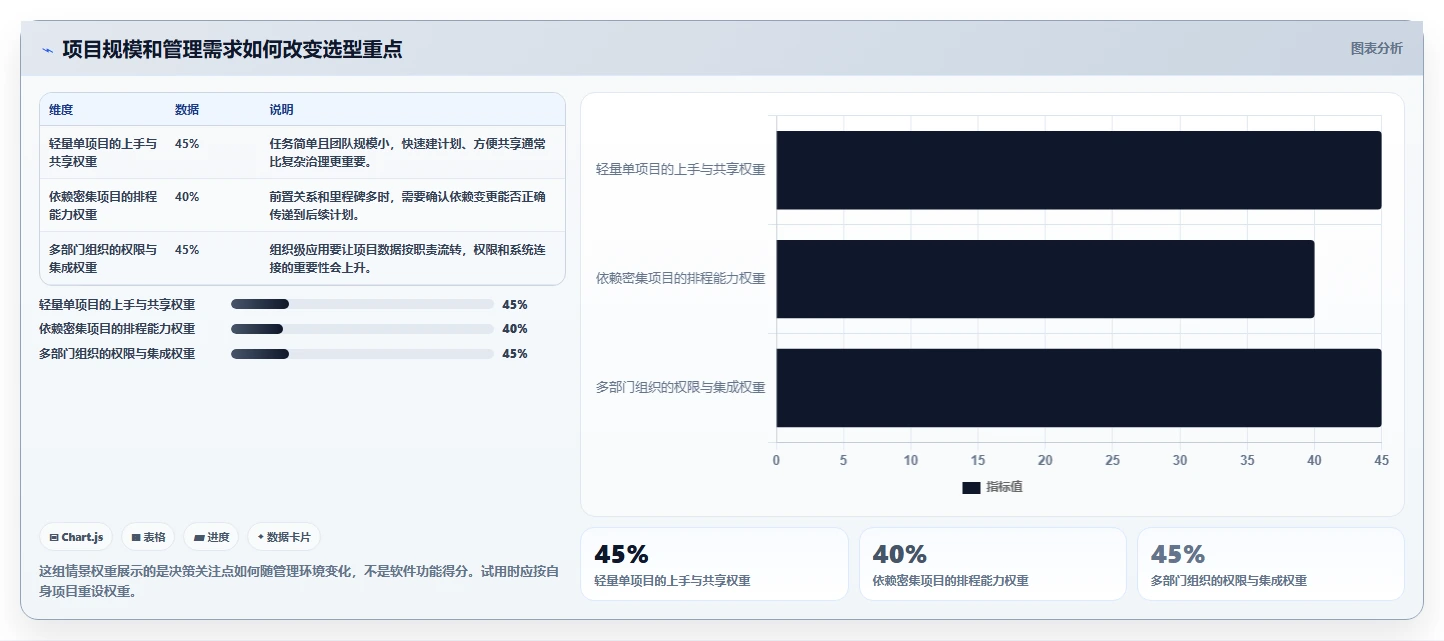Click x-axis tick 20

[x=1045, y=460]
